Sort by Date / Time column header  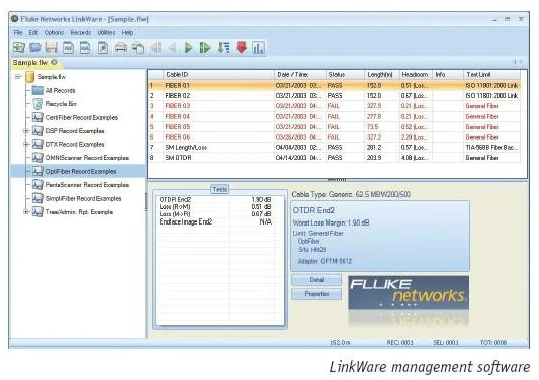[x=300, y=75]
